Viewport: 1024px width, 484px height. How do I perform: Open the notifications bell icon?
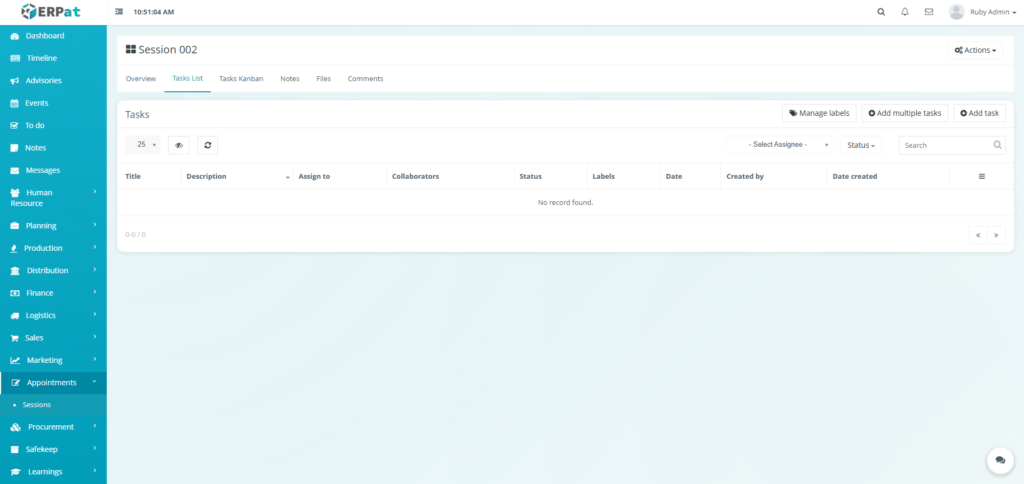[904, 12]
